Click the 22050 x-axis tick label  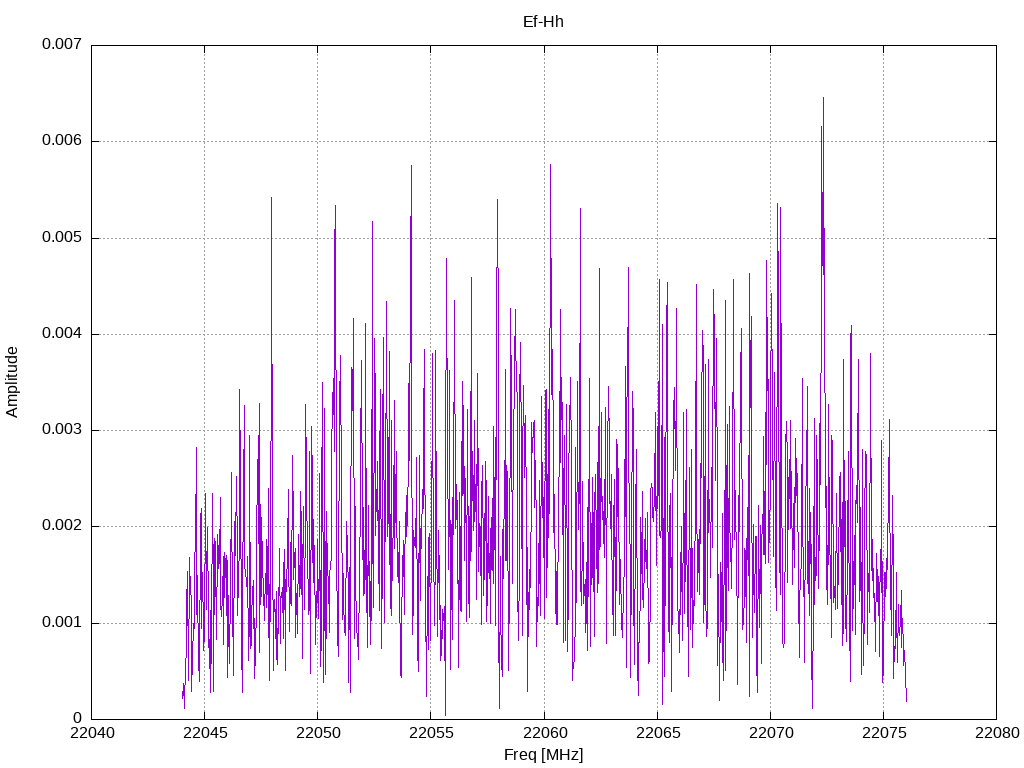coord(318,733)
